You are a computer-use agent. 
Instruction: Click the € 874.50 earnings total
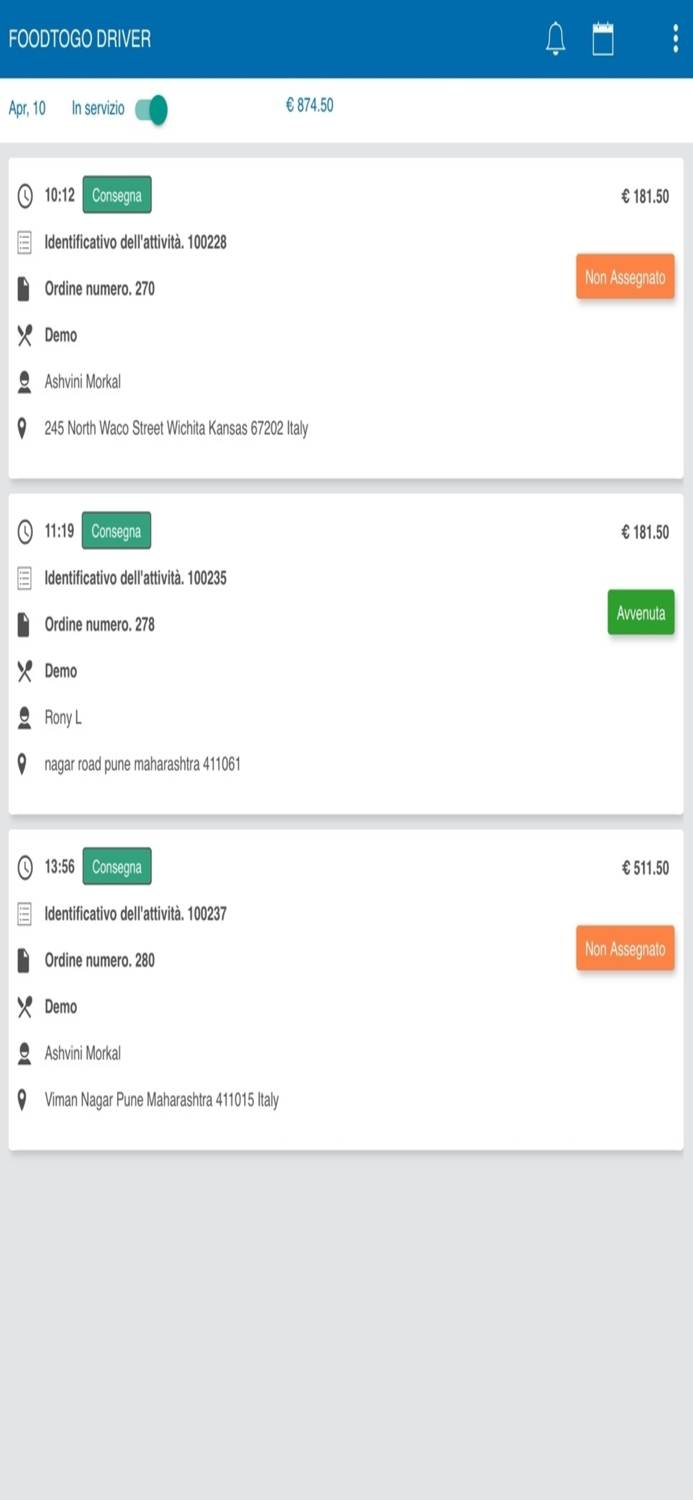tap(310, 105)
